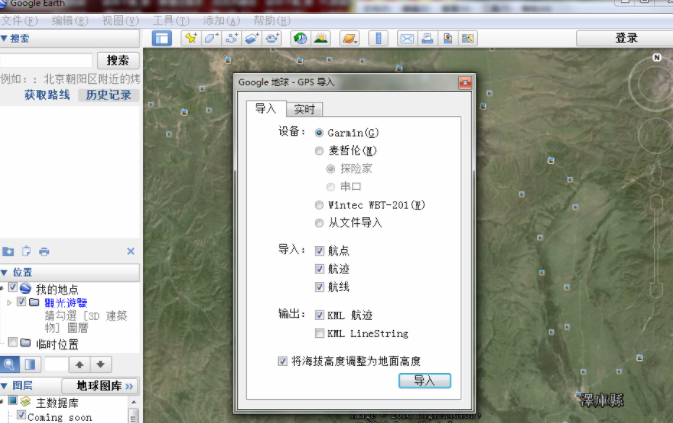Add an image overlay from toolbar
Viewport: 673px width, 423px height.
tap(252, 38)
